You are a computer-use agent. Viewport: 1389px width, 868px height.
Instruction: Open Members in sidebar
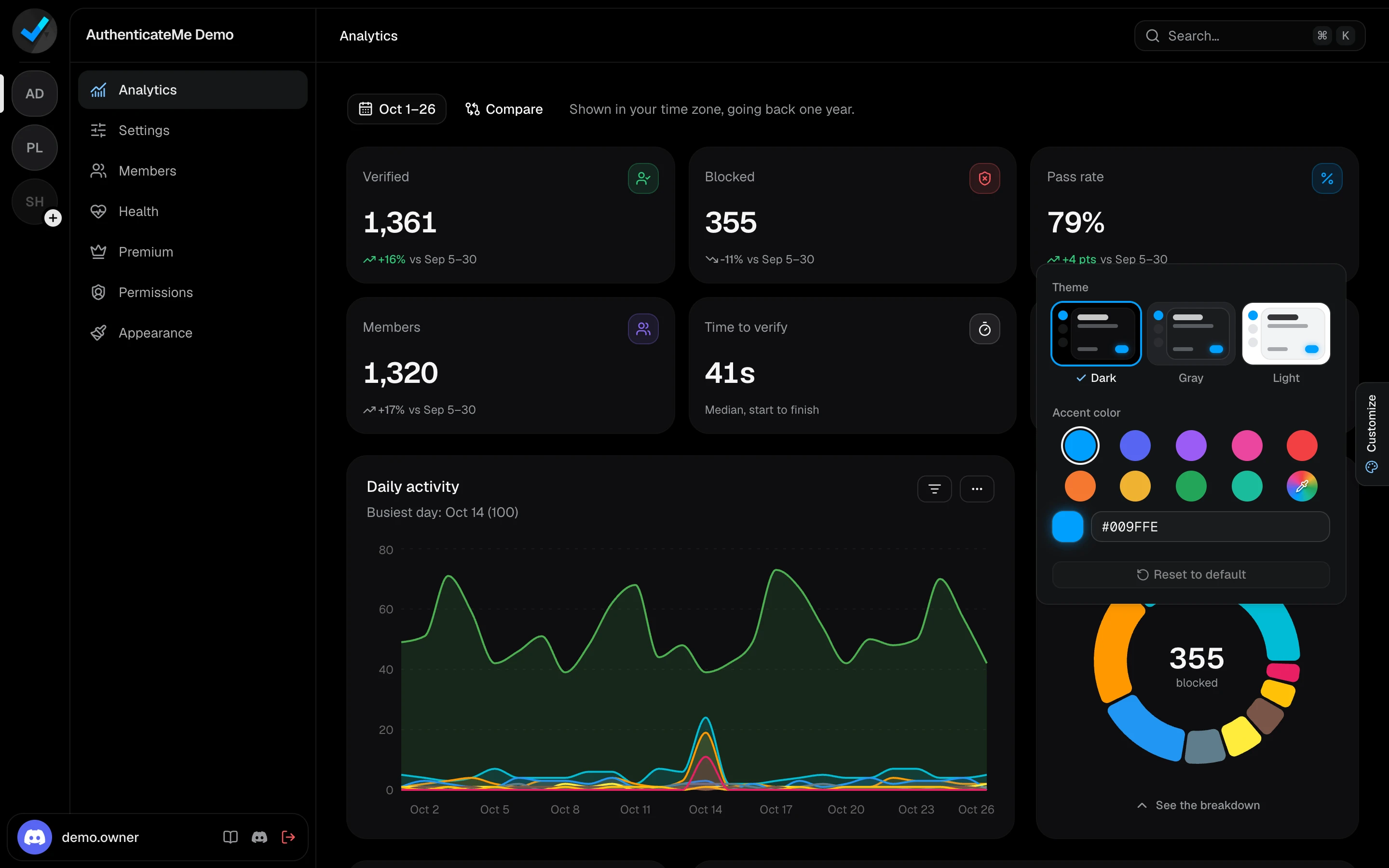coord(193,171)
